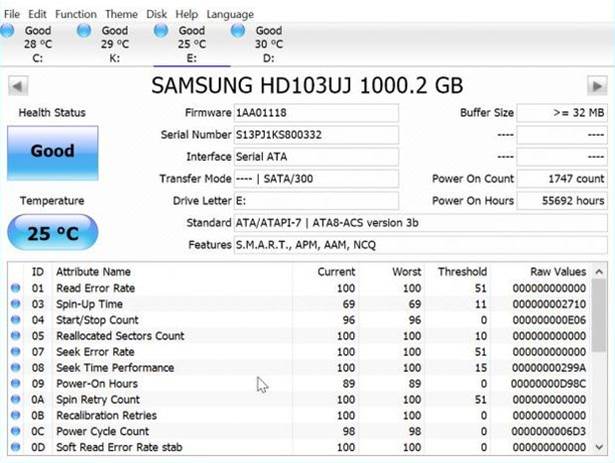Select the Recalibration Retries row
This screenshot has height=463, width=615.
pos(299,415)
